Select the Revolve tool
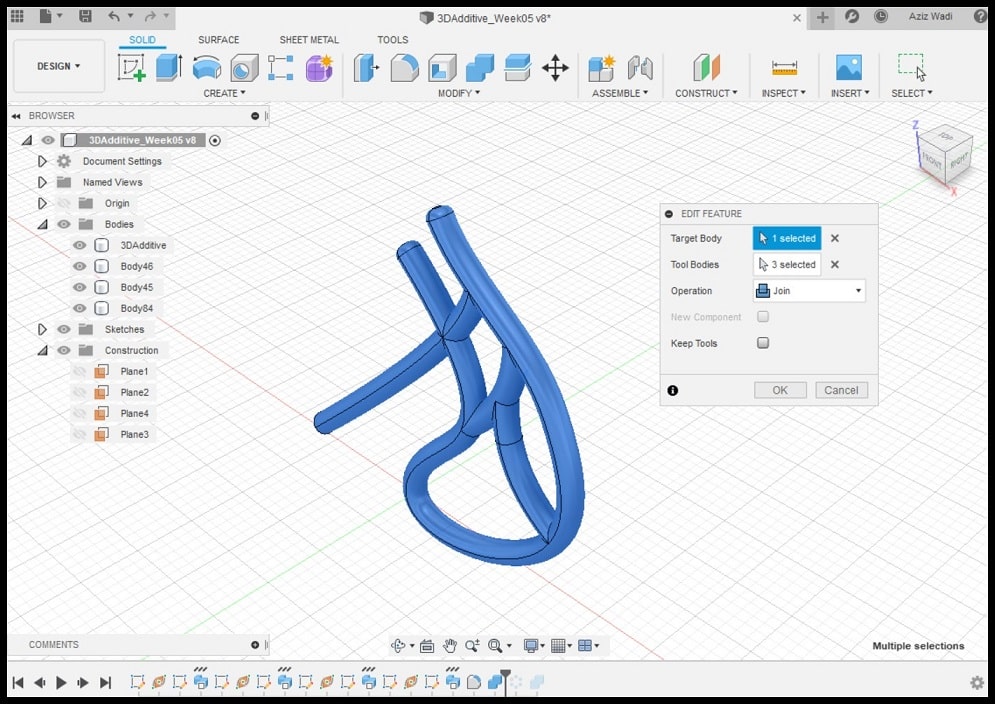 (x=207, y=67)
